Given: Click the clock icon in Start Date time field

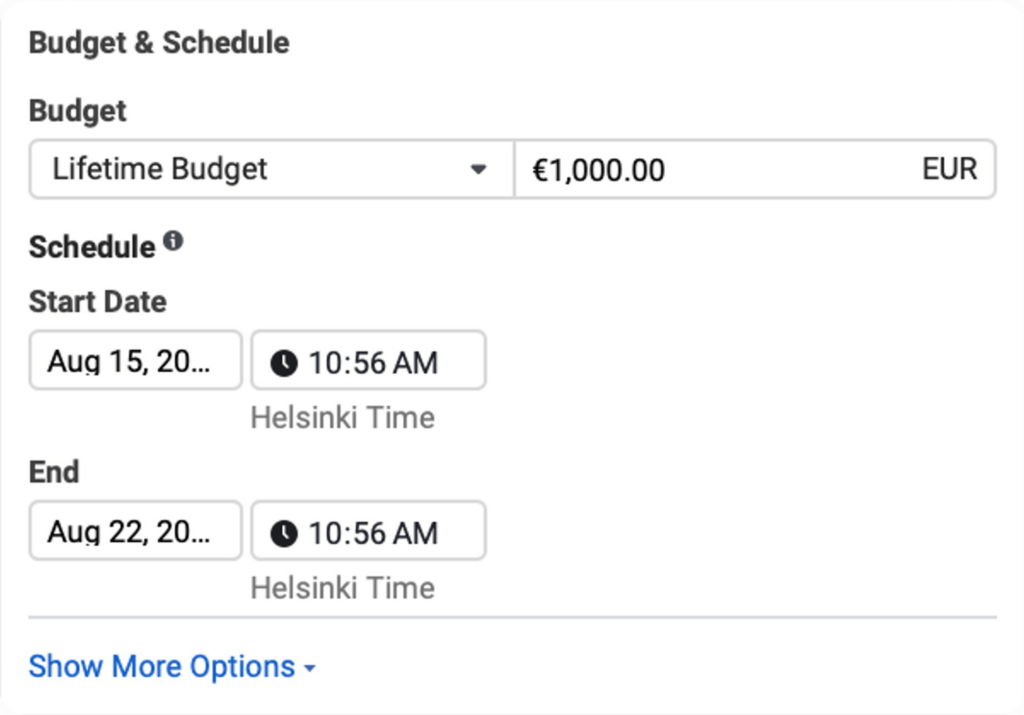Looking at the screenshot, I should click(x=284, y=363).
